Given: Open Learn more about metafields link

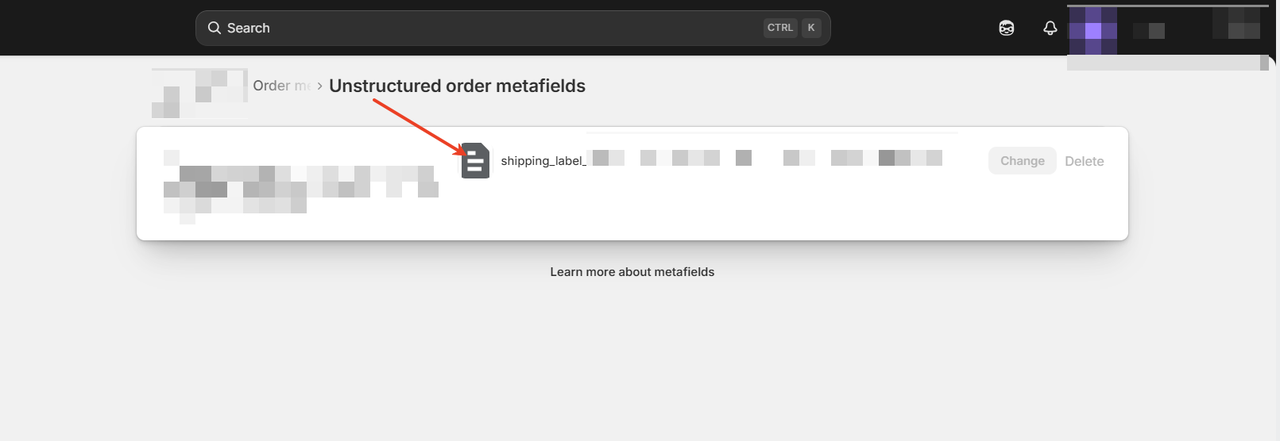Looking at the screenshot, I should coord(632,272).
